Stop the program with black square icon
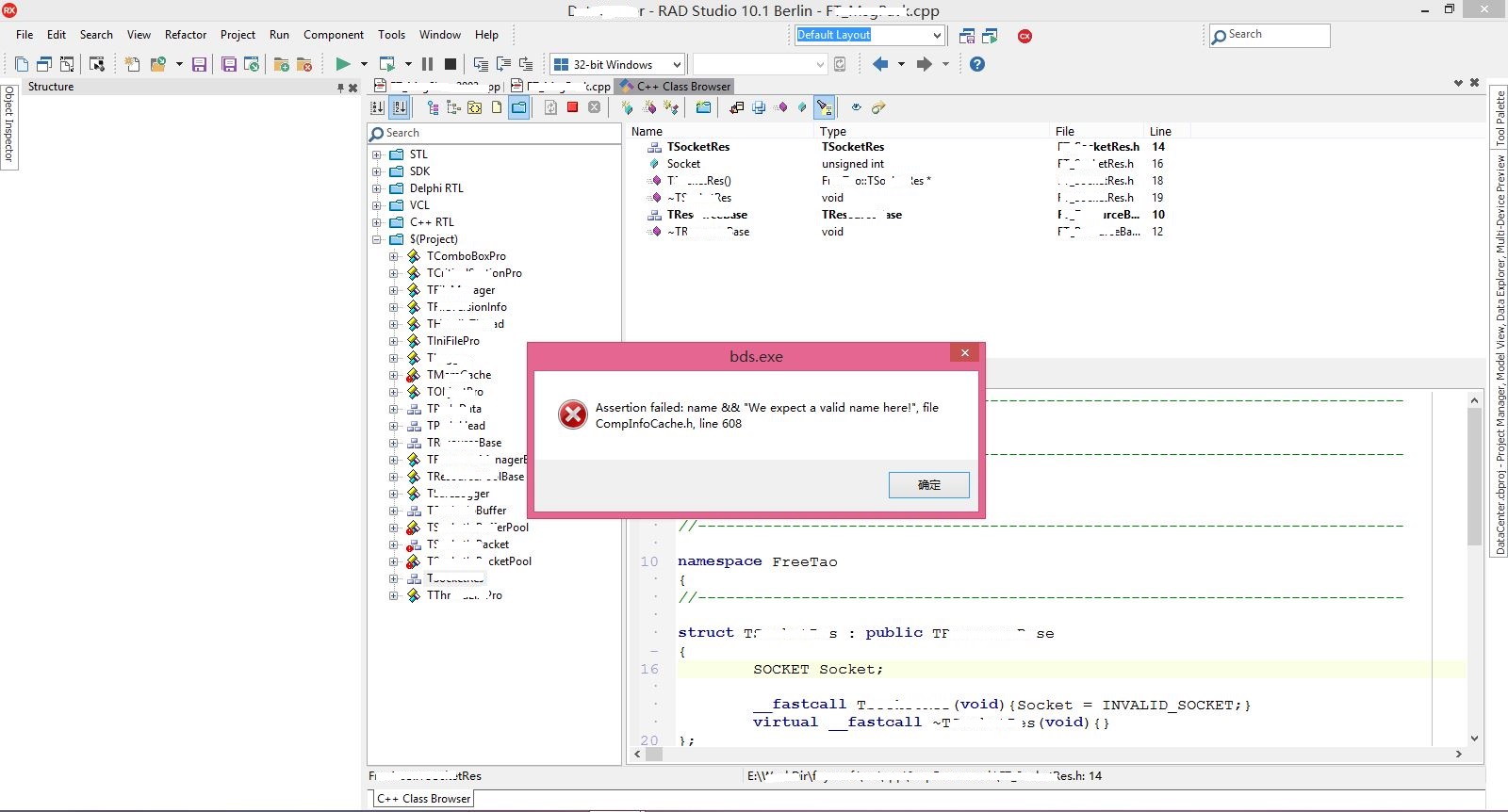1508x812 pixels. 451,64
